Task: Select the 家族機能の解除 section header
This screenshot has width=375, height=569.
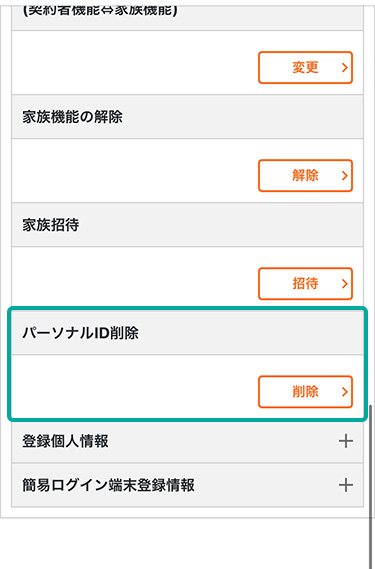Action: pyautogui.click(x=187, y=117)
